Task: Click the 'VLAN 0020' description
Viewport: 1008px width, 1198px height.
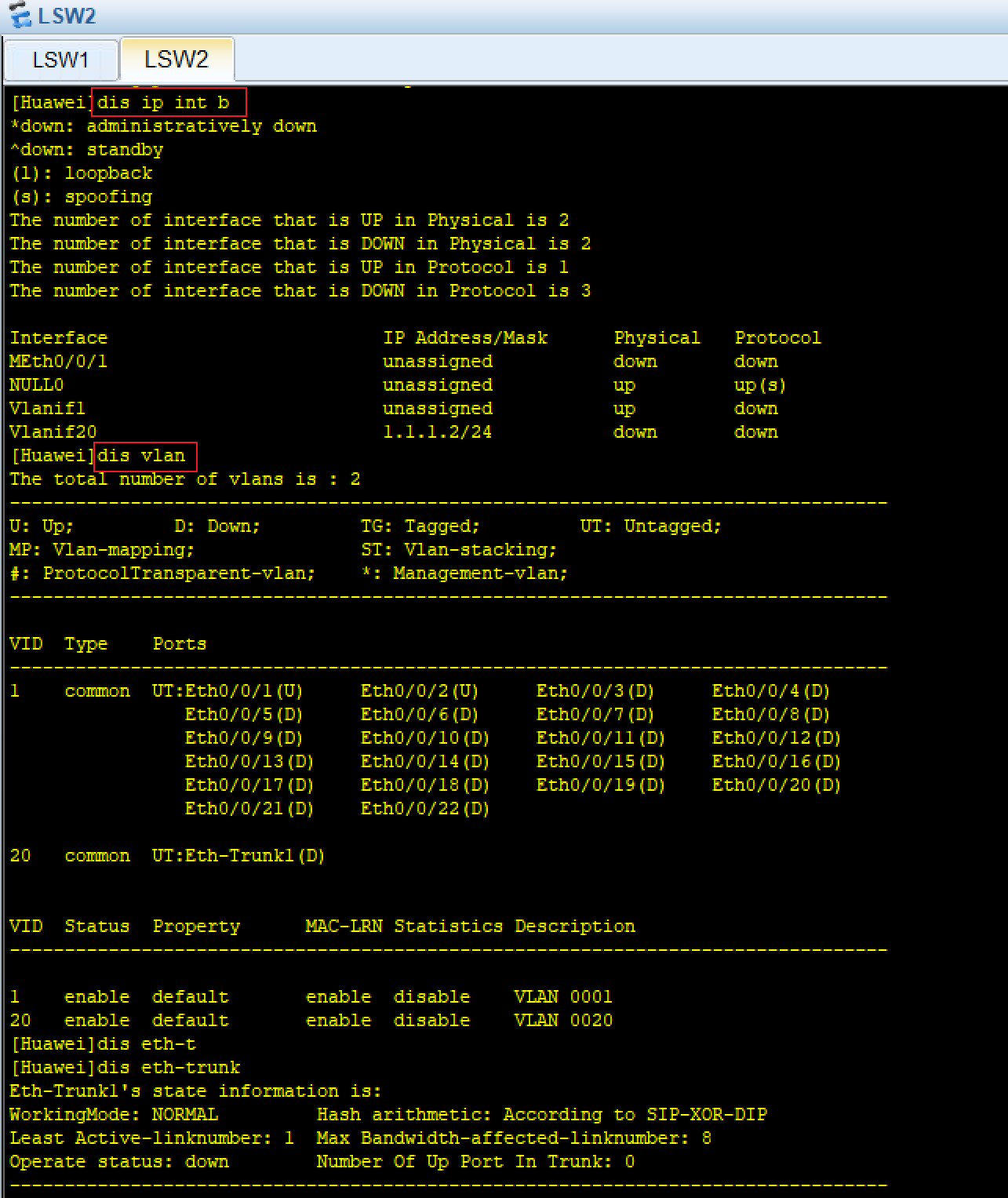Action: click(563, 1021)
